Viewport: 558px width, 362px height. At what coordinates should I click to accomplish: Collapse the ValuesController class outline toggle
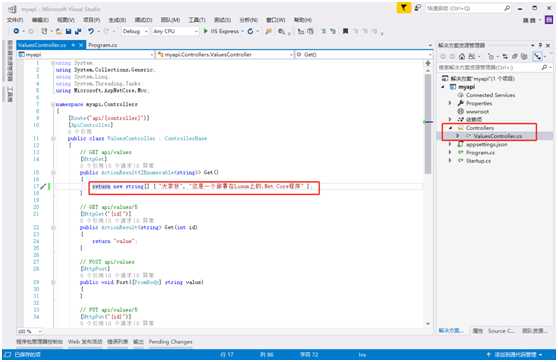53,138
